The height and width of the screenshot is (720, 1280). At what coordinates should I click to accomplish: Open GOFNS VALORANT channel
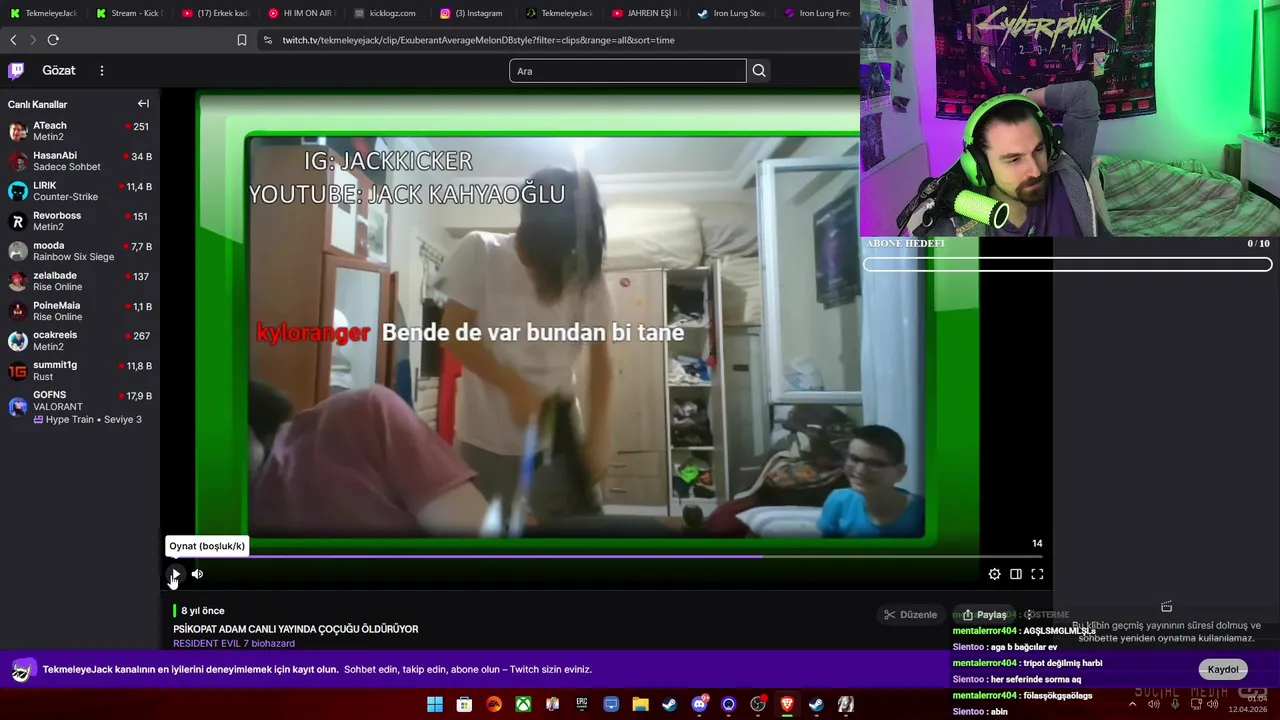pos(80,407)
